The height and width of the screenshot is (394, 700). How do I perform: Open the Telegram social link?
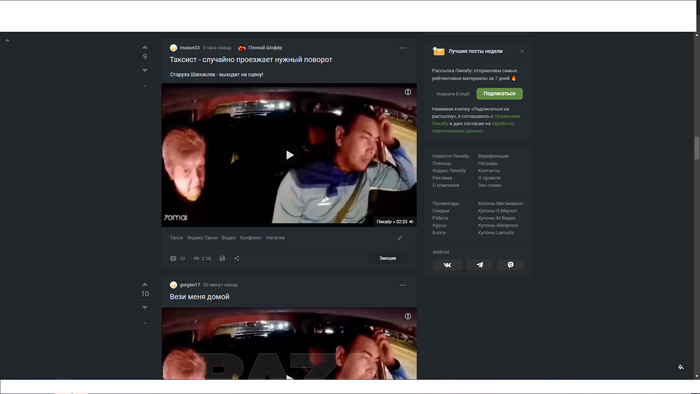[x=479, y=265]
